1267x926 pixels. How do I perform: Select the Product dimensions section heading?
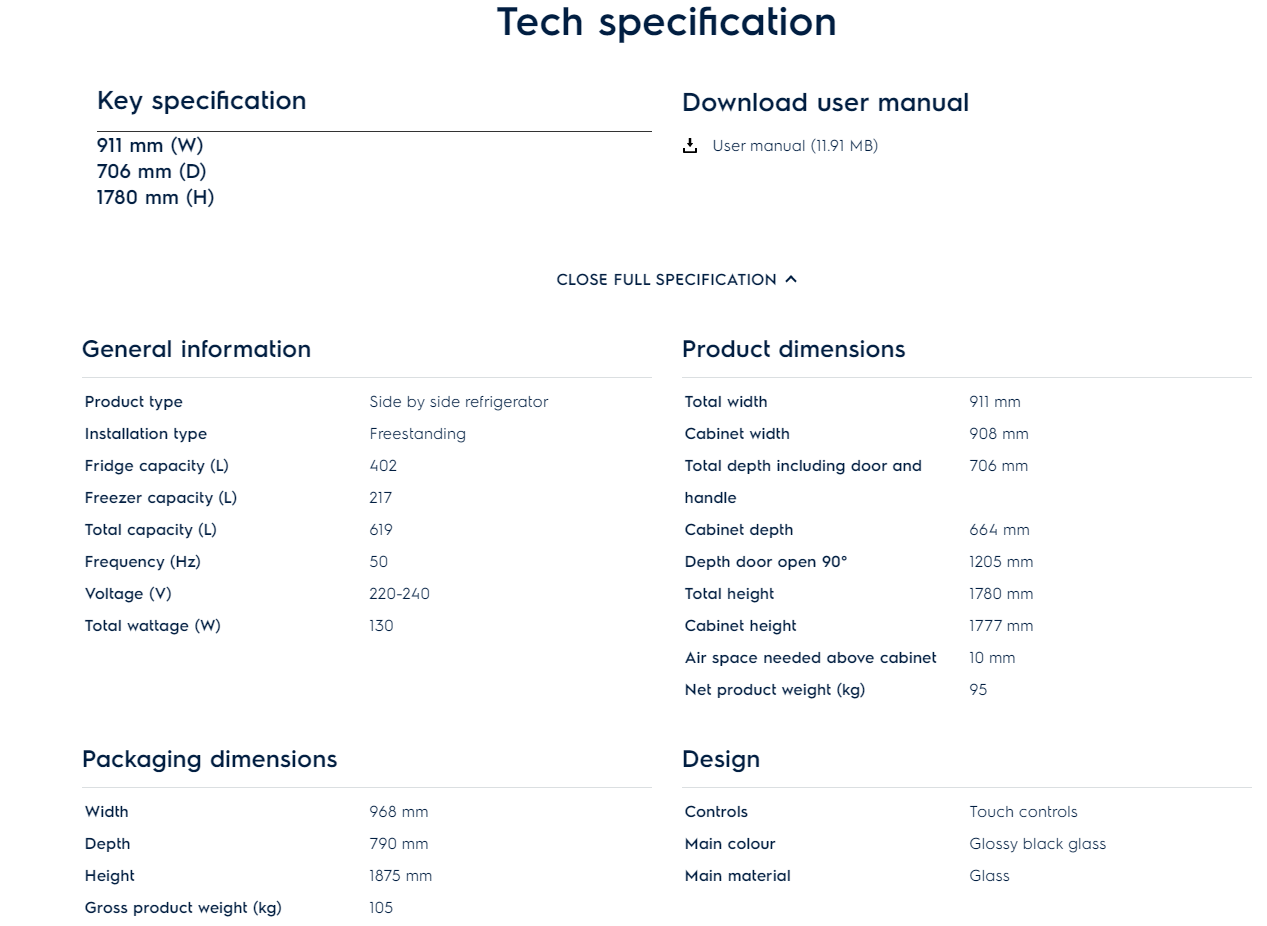click(793, 349)
